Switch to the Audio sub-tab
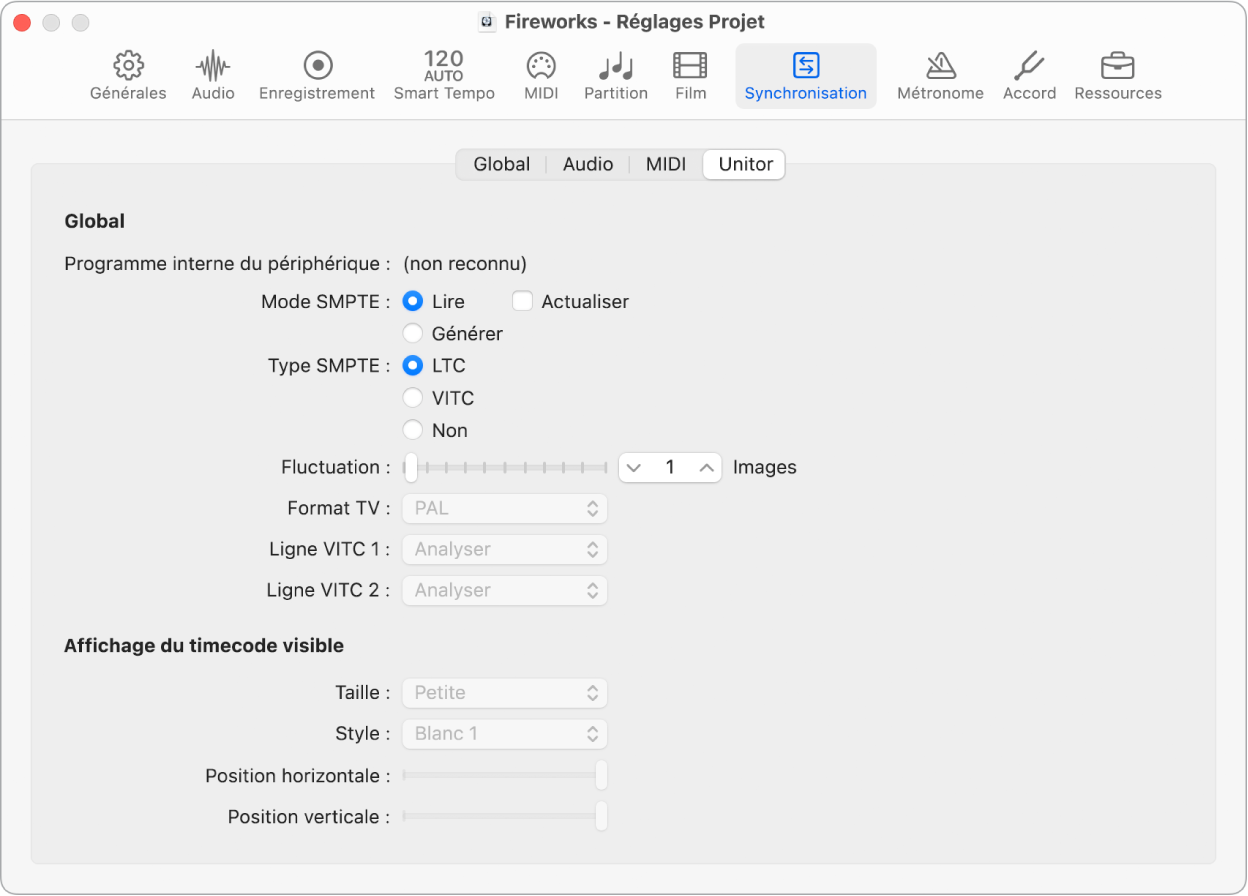This screenshot has height=896, width=1248. (588, 164)
